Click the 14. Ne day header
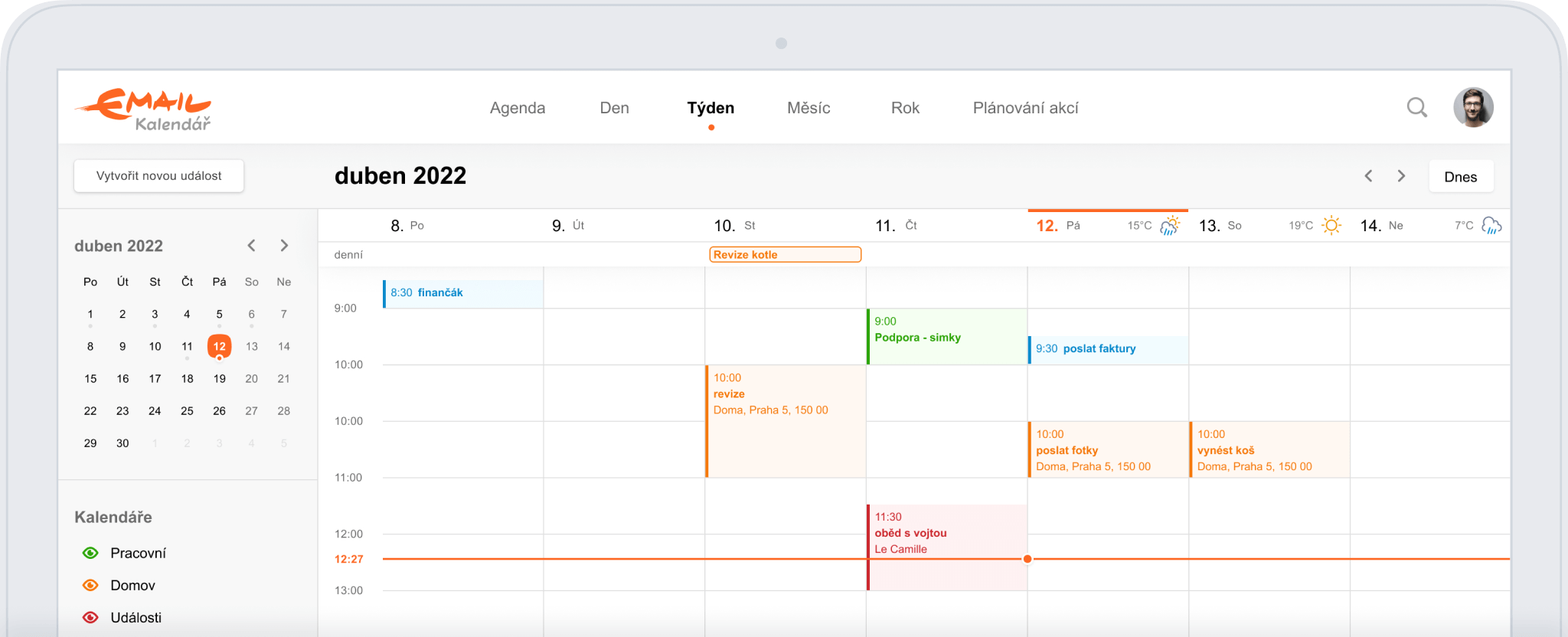This screenshot has height=637, width=1568. click(1381, 226)
